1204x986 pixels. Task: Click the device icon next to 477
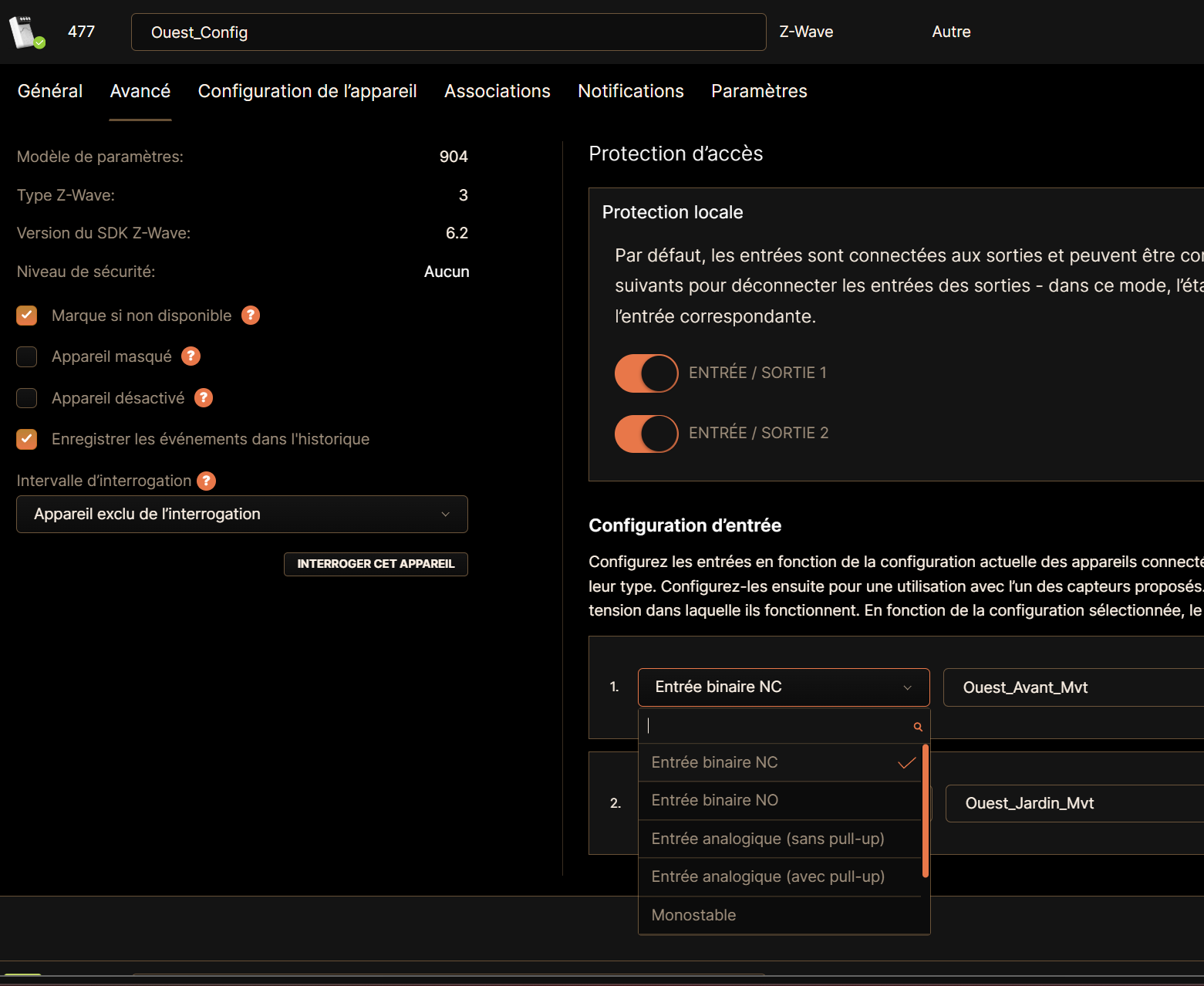(26, 32)
